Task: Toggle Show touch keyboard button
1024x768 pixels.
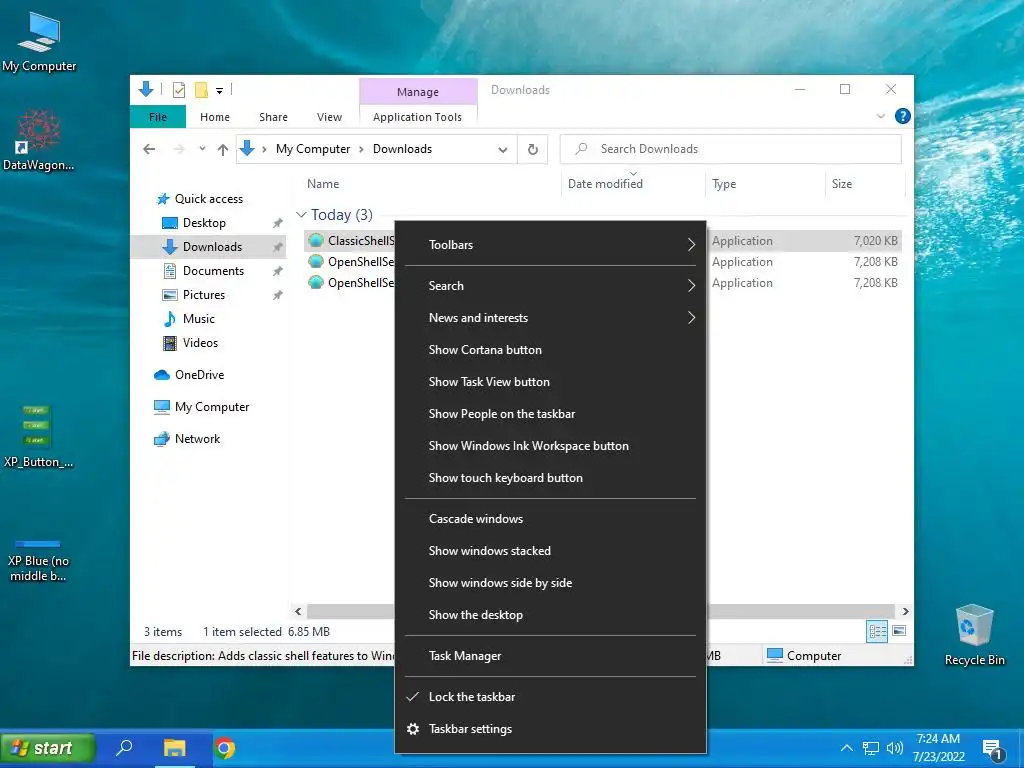Action: (551, 478)
